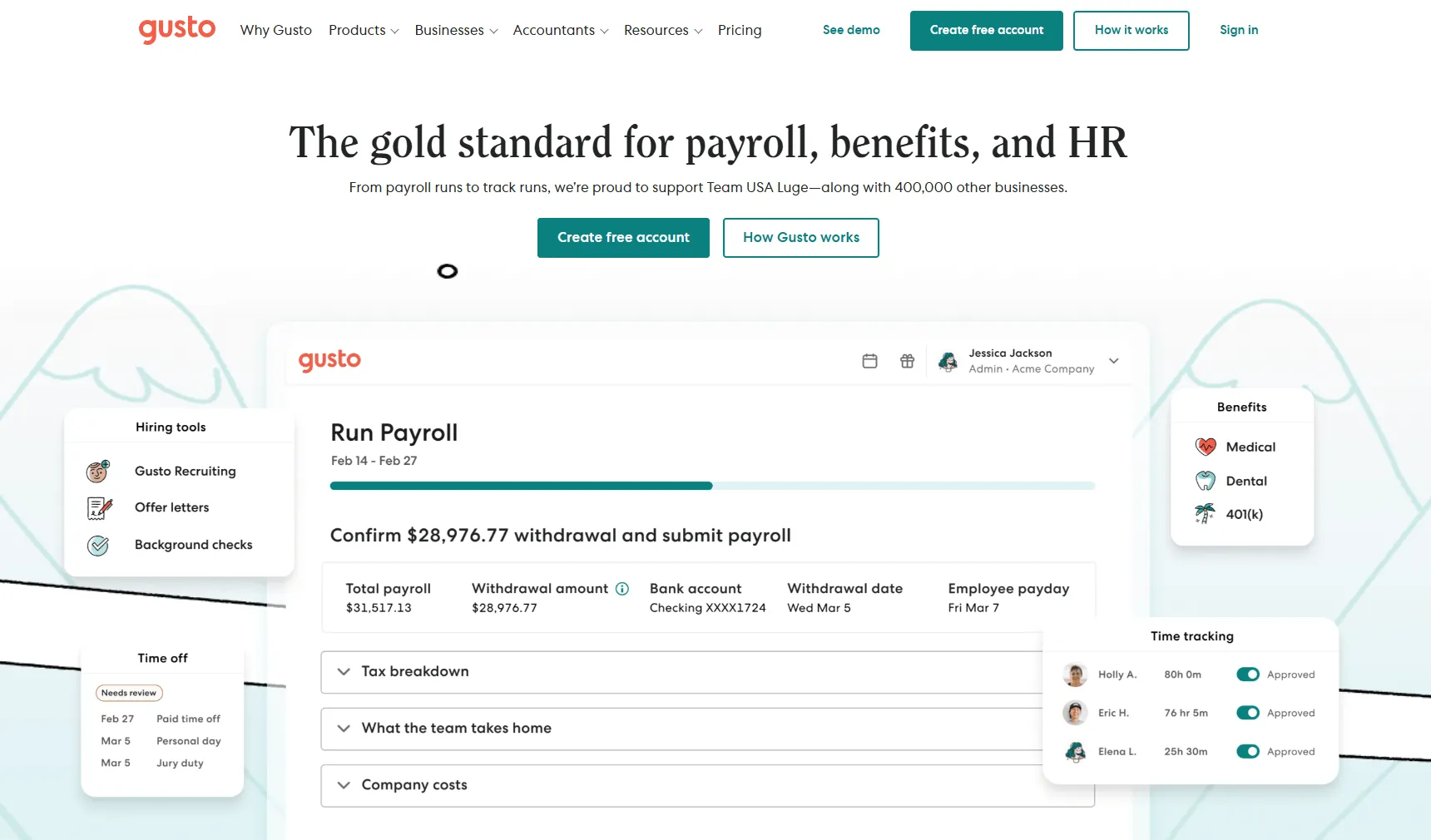Click Elena L.'s avatar icon
Image resolution: width=1431 pixels, height=840 pixels.
click(x=1075, y=752)
